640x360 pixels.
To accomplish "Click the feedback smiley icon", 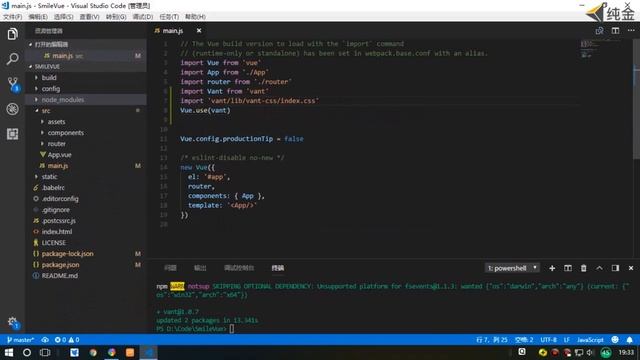I will click(x=615, y=340).
